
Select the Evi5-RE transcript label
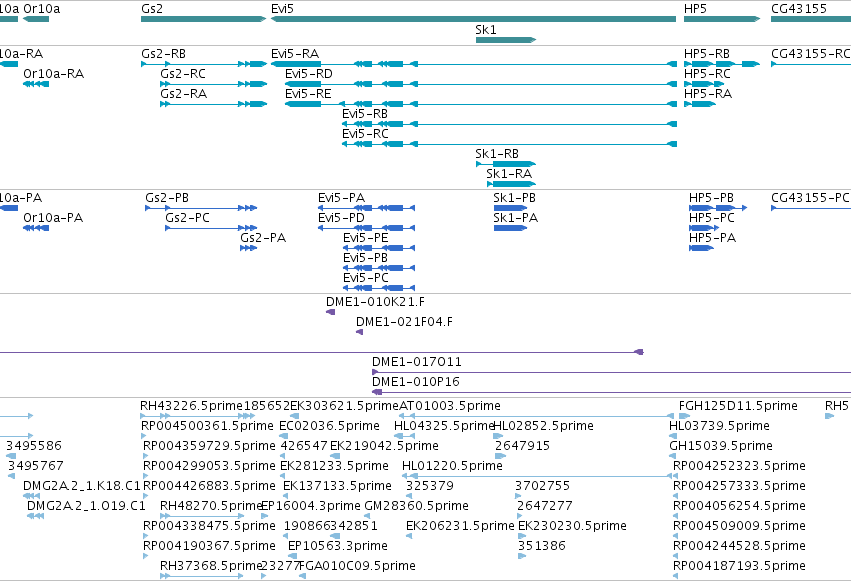308,94
